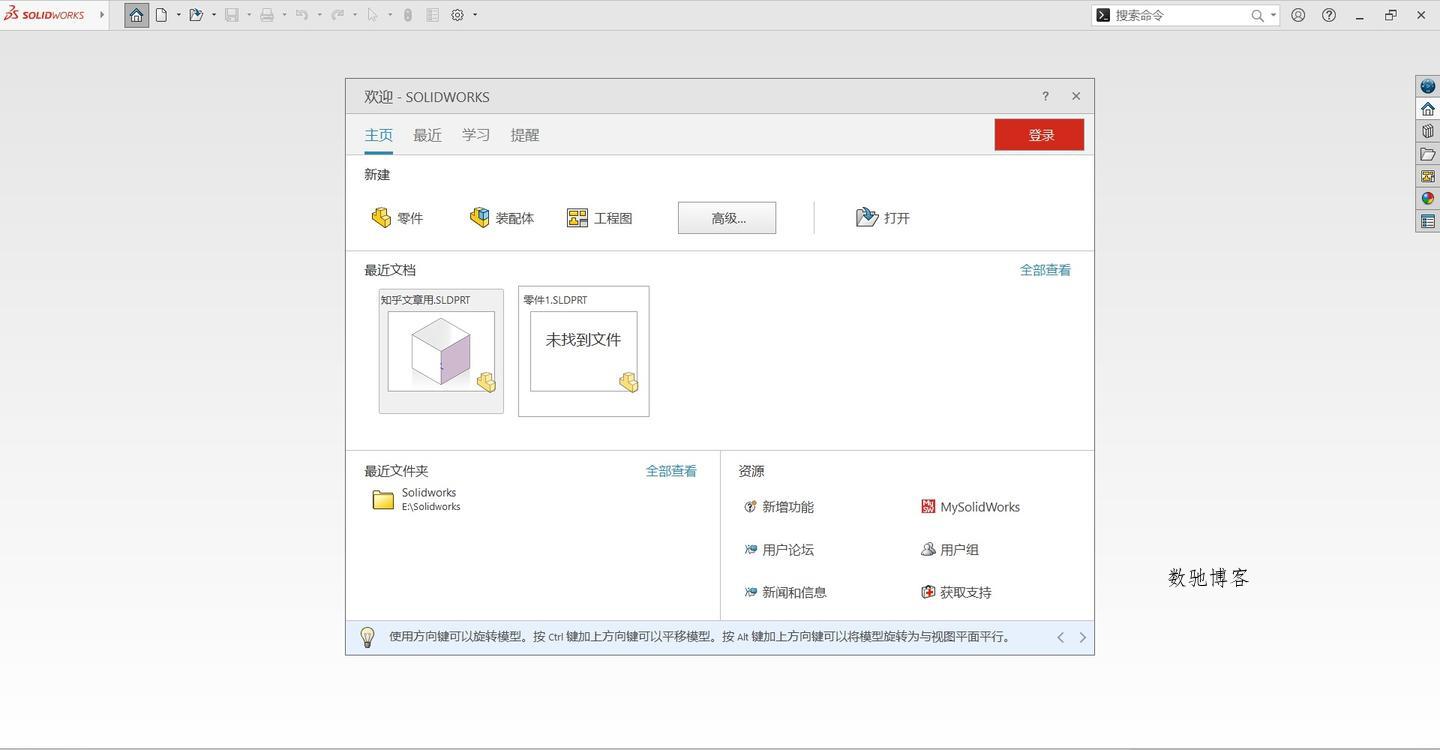Open the 零件1.SLDPRT thumbnail
This screenshot has height=750, width=1440.
tap(584, 351)
